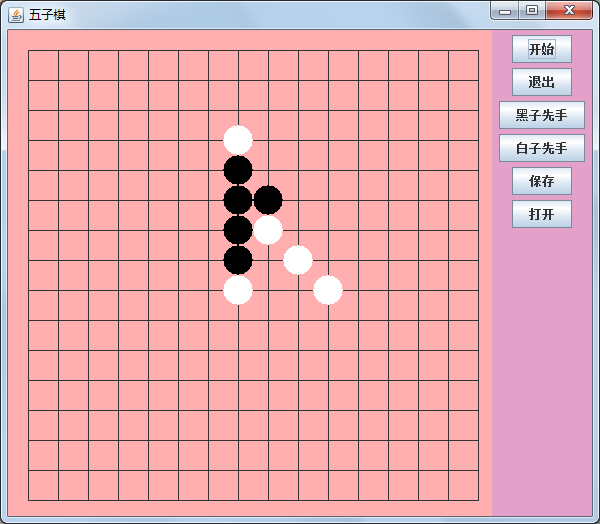Click the topmost white stone on the board
The width and height of the screenshot is (600, 524).
coord(238,140)
